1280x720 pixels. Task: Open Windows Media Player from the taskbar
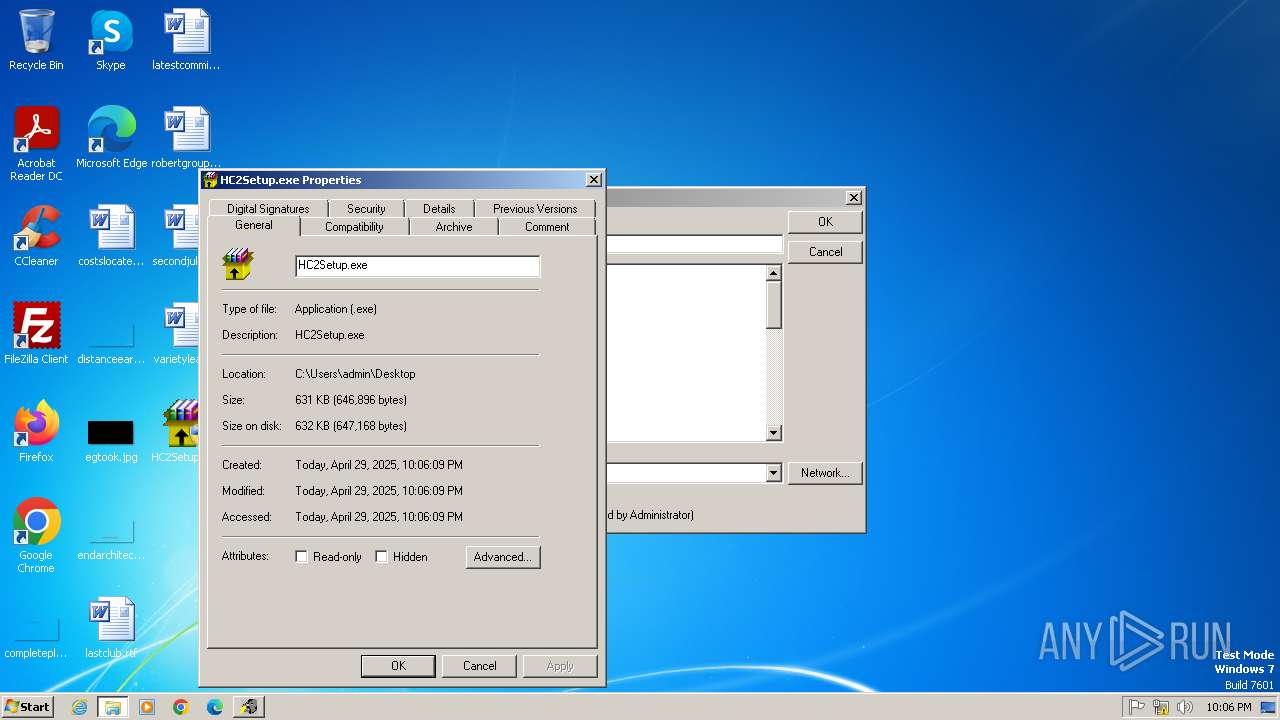point(147,707)
